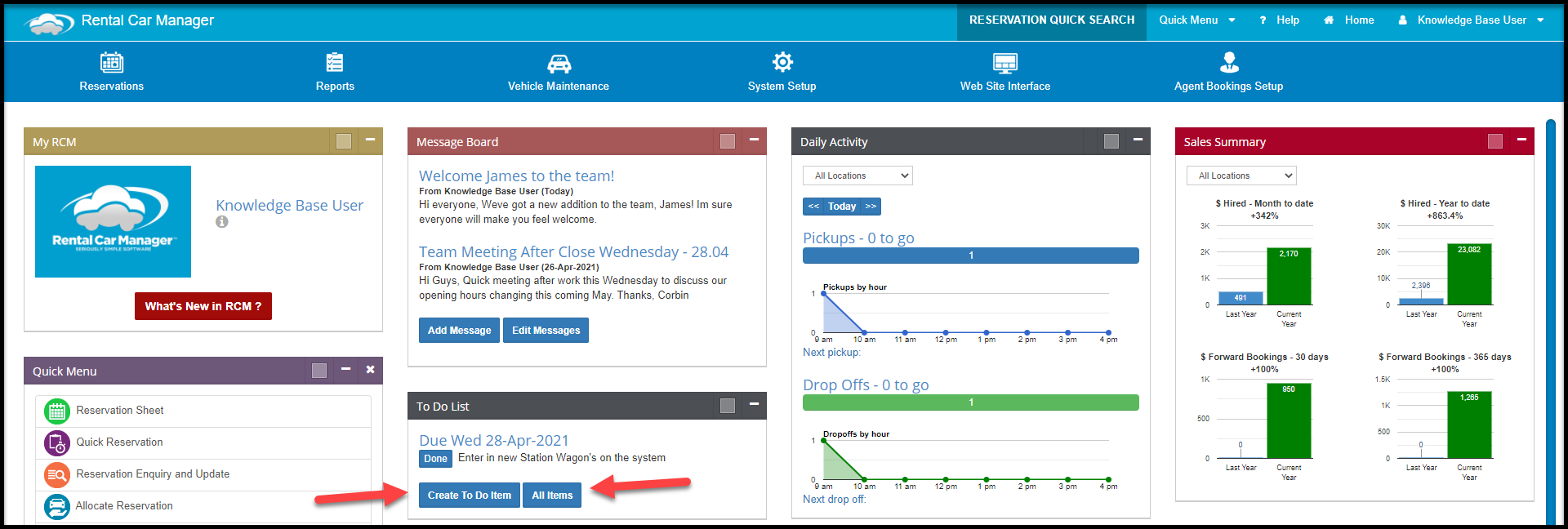The height and width of the screenshot is (529, 1568).
Task: Click the Allocate Reservation blue car icon
Action: coord(57,506)
